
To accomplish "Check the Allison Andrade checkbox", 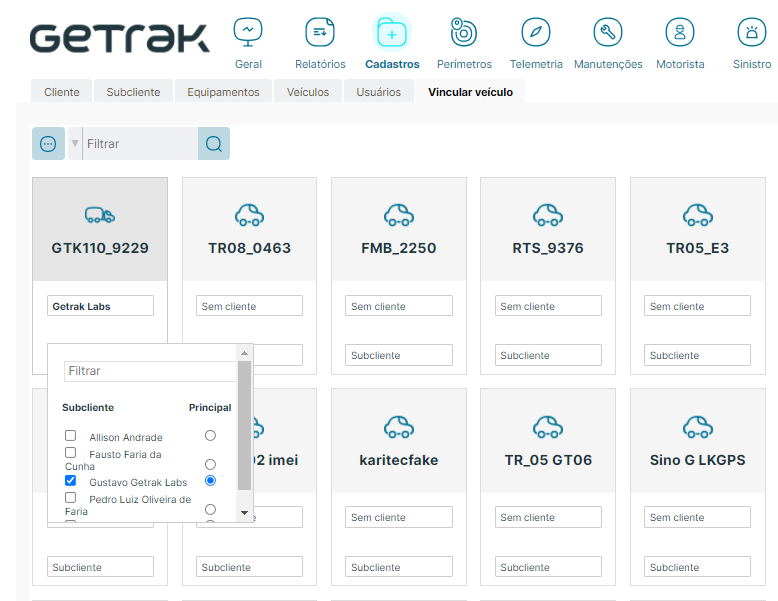I will pos(70,435).
